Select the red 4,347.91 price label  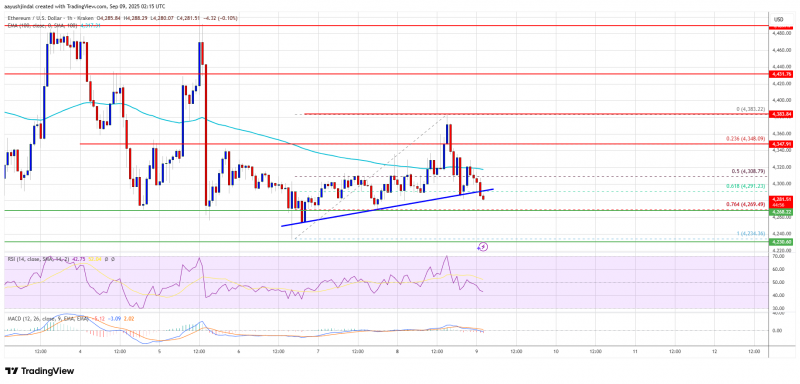[x=781, y=145]
